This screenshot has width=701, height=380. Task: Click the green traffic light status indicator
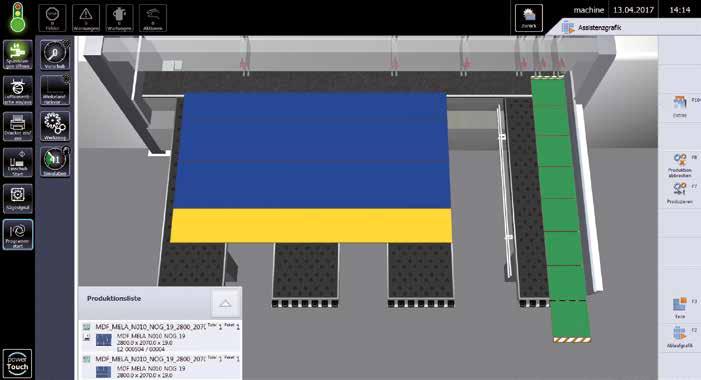tap(17, 18)
